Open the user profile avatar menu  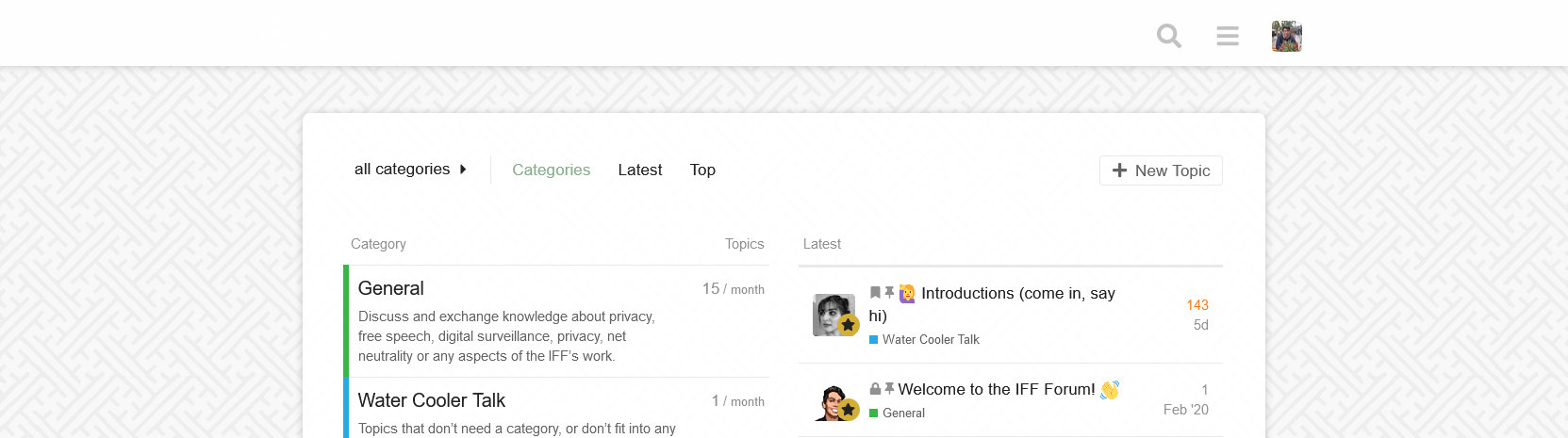(1286, 36)
